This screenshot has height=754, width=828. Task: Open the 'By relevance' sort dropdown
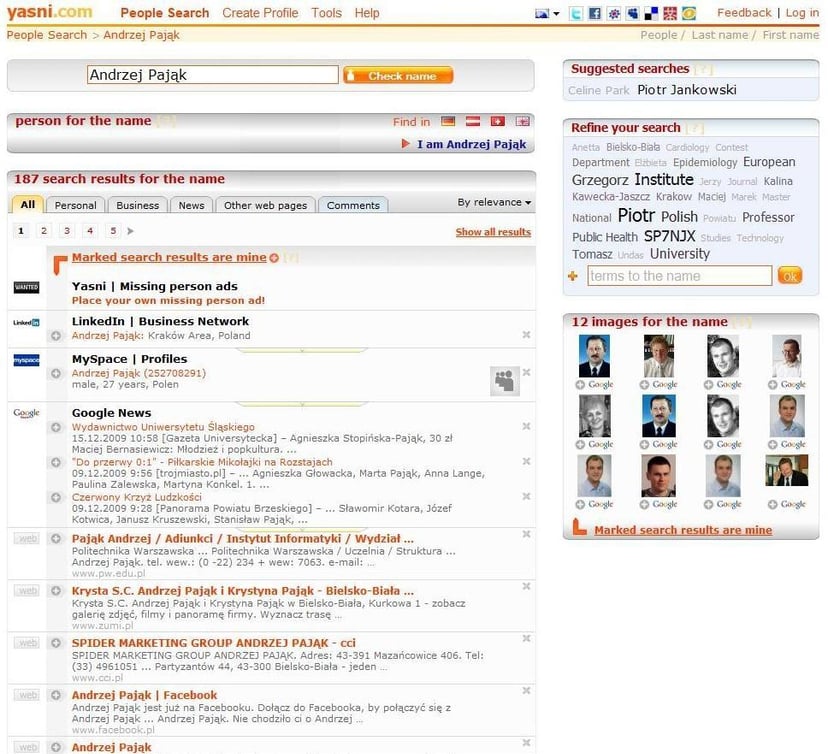click(494, 202)
